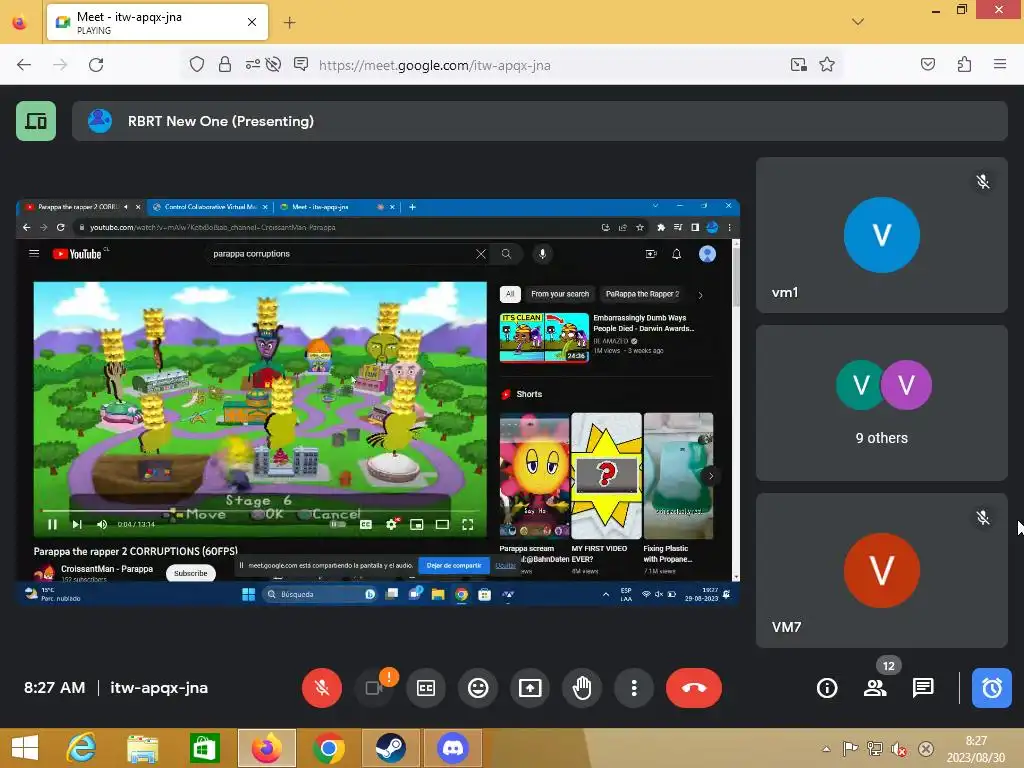This screenshot has width=1024, height=768.
Task: Click the network tray icon
Action: (874, 748)
